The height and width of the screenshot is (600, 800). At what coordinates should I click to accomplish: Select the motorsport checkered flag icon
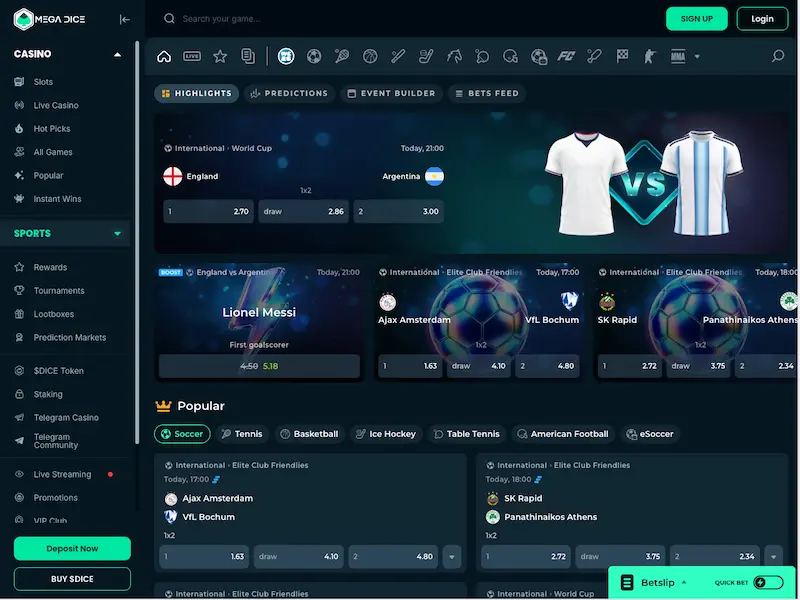[622, 56]
